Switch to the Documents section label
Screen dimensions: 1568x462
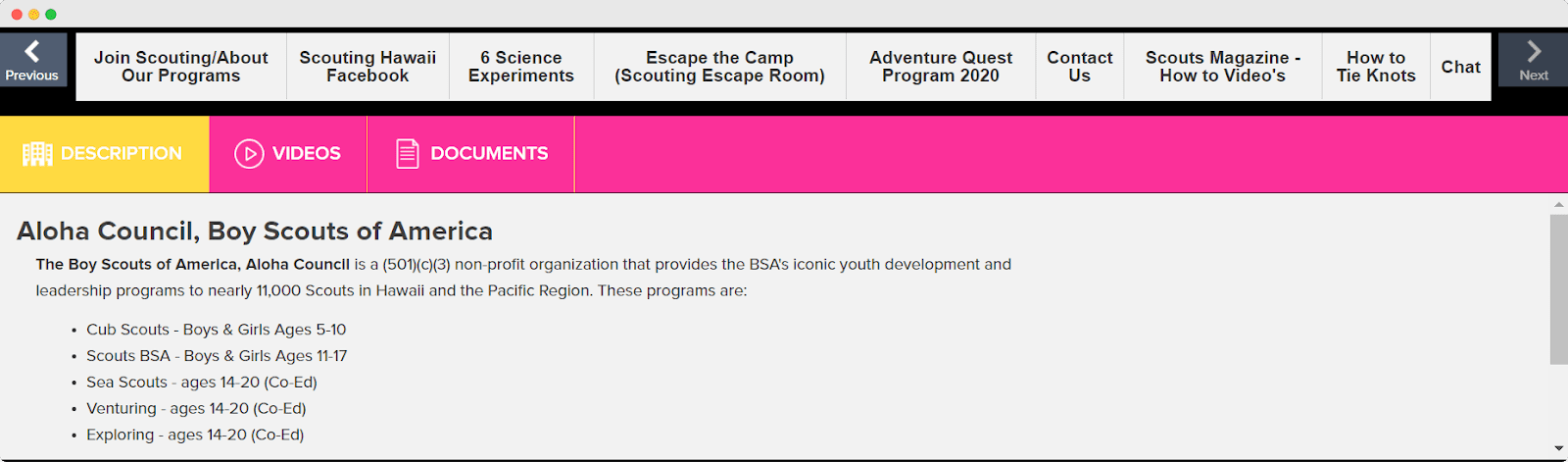pos(489,154)
